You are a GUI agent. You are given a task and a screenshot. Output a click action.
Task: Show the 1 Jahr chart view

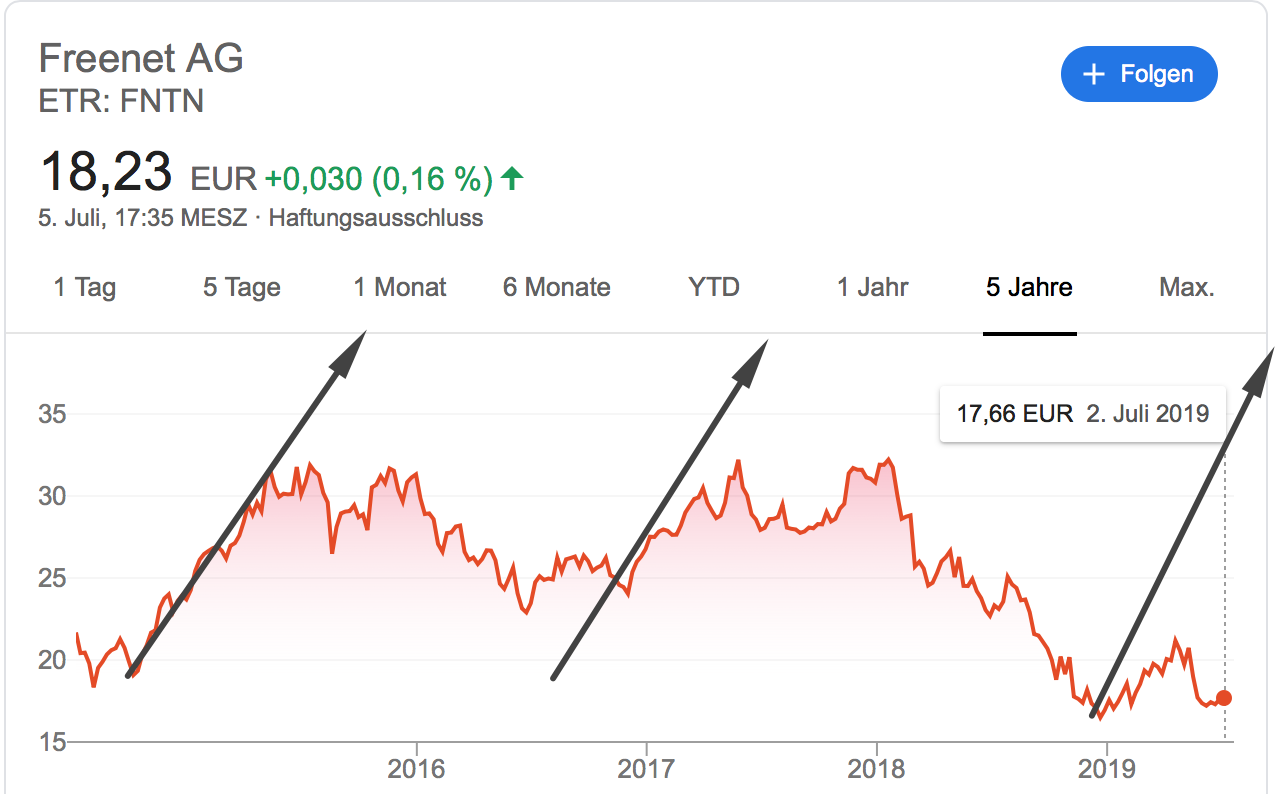point(873,288)
